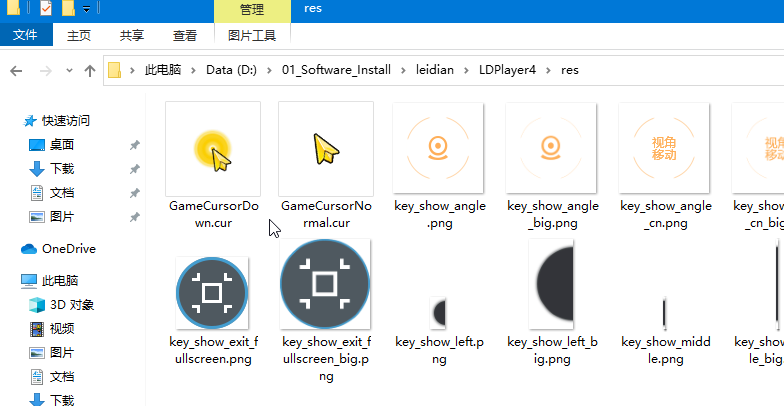Open GameCursorDown.cur file thumbnail
Image resolution: width=784 pixels, height=406 pixels.
(213, 149)
